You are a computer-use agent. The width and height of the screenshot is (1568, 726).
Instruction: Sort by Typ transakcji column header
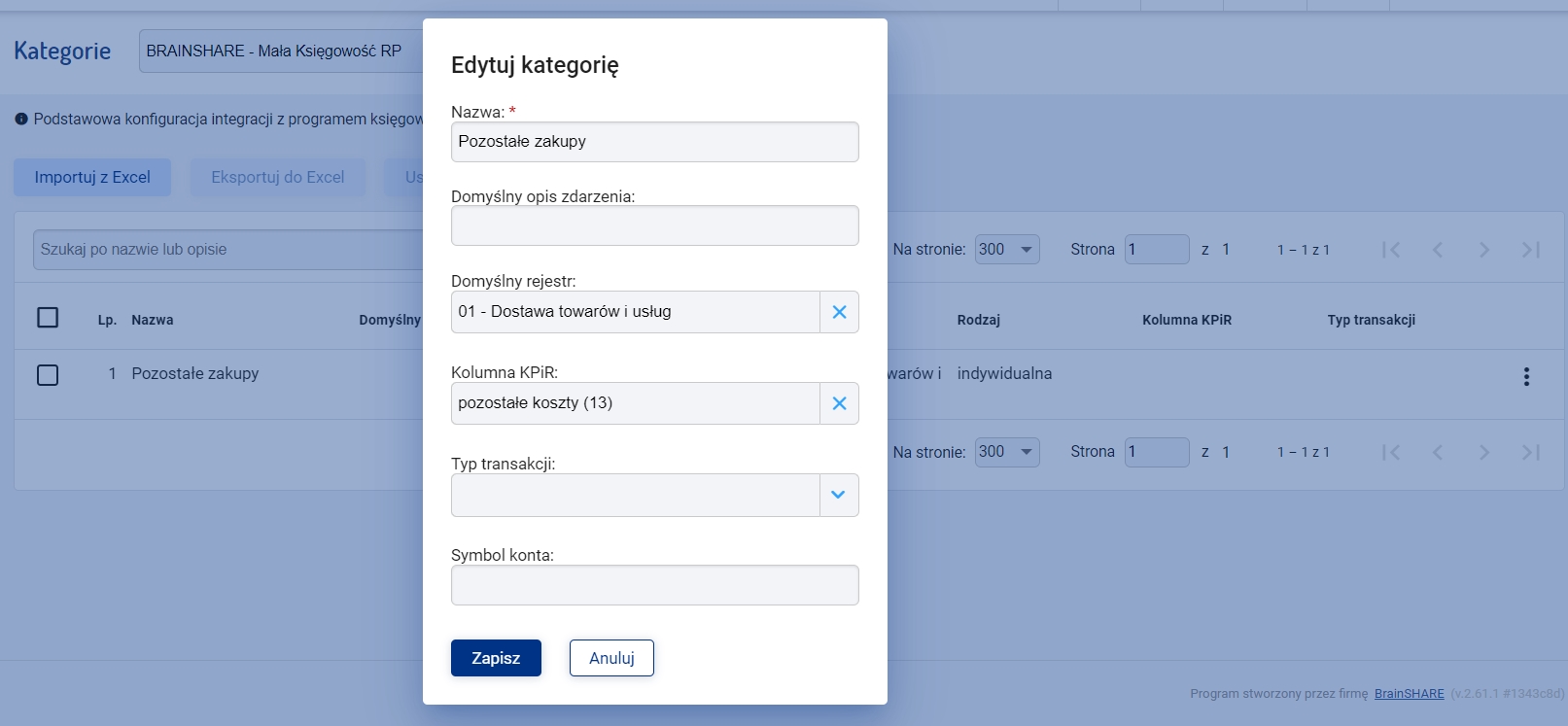coord(1371,320)
